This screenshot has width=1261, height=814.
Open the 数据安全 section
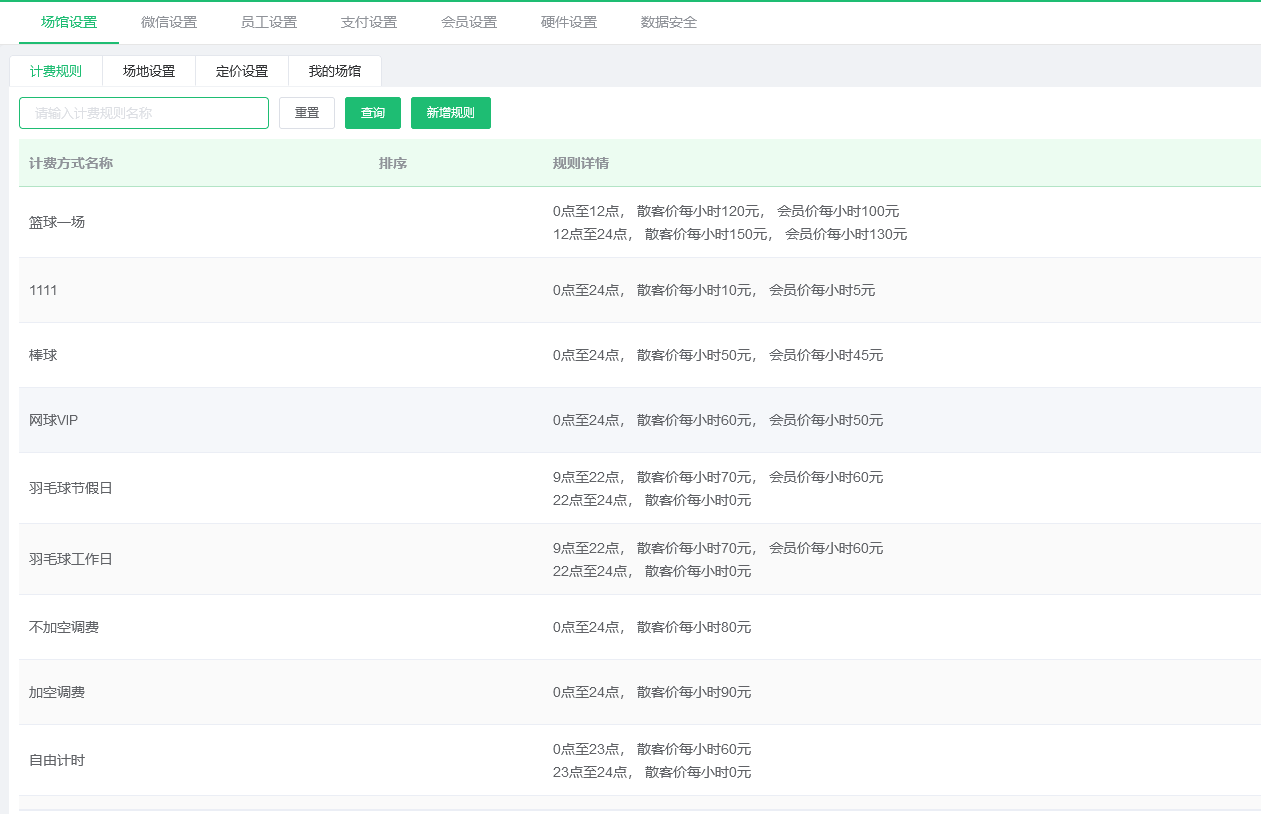coord(667,22)
